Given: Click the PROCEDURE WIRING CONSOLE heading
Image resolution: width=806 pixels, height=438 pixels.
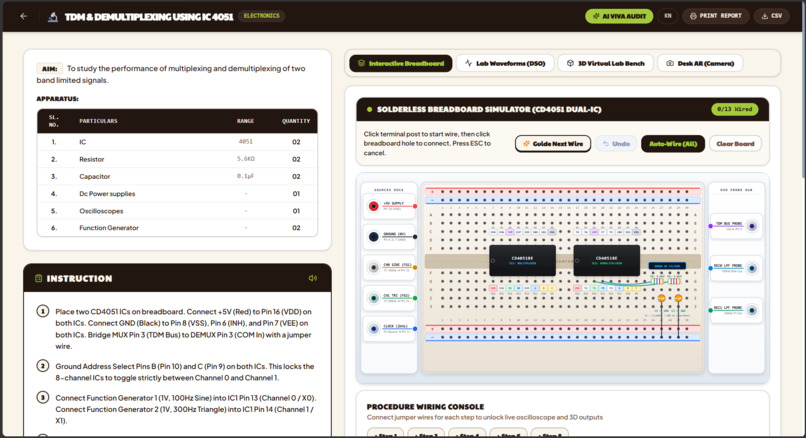Looking at the screenshot, I should coord(425,407).
